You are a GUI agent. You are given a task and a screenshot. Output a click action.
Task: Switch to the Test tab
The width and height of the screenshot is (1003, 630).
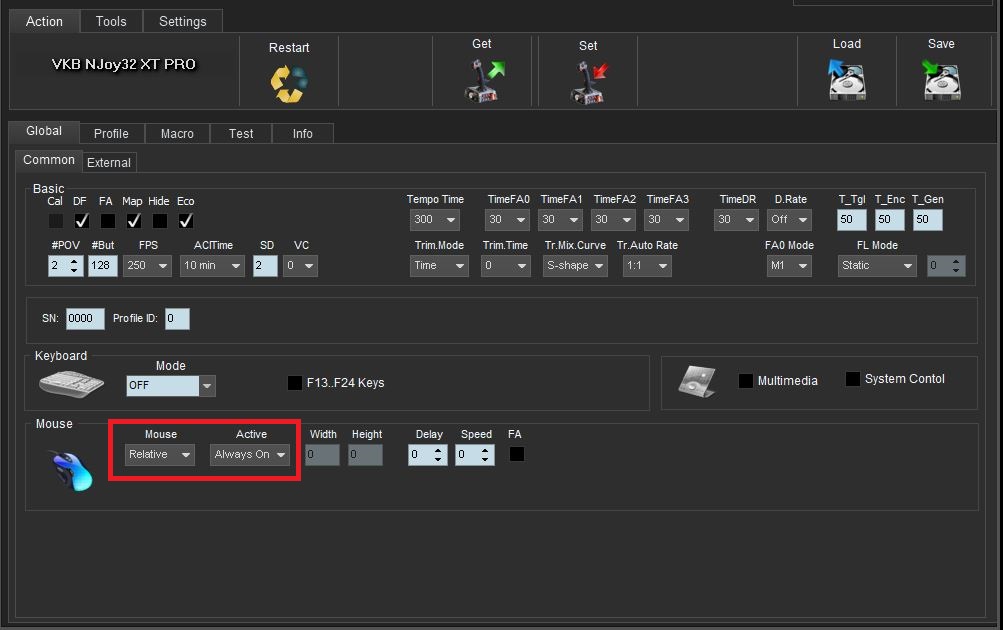click(x=241, y=133)
